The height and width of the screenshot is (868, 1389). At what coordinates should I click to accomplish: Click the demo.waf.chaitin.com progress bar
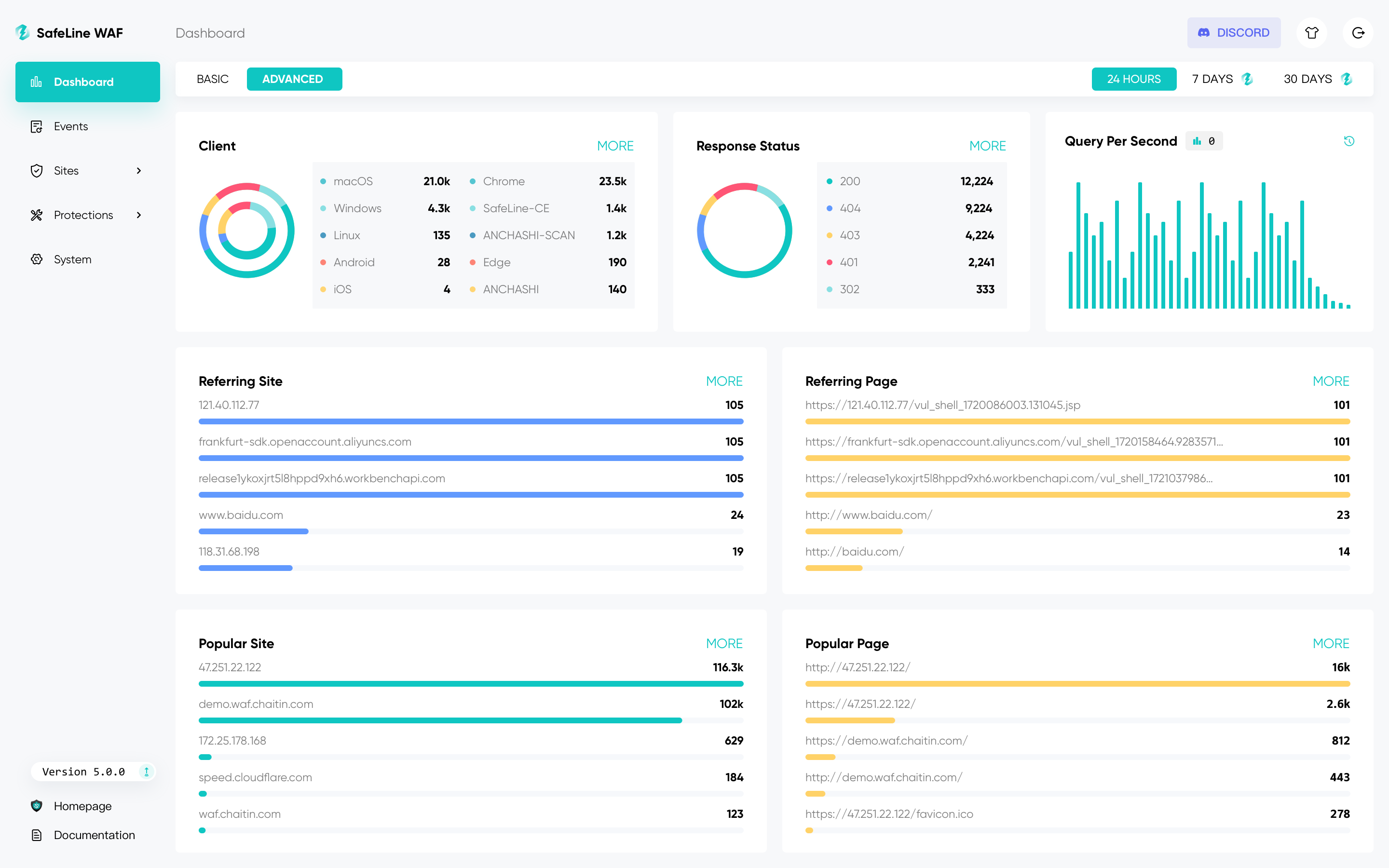click(440, 720)
